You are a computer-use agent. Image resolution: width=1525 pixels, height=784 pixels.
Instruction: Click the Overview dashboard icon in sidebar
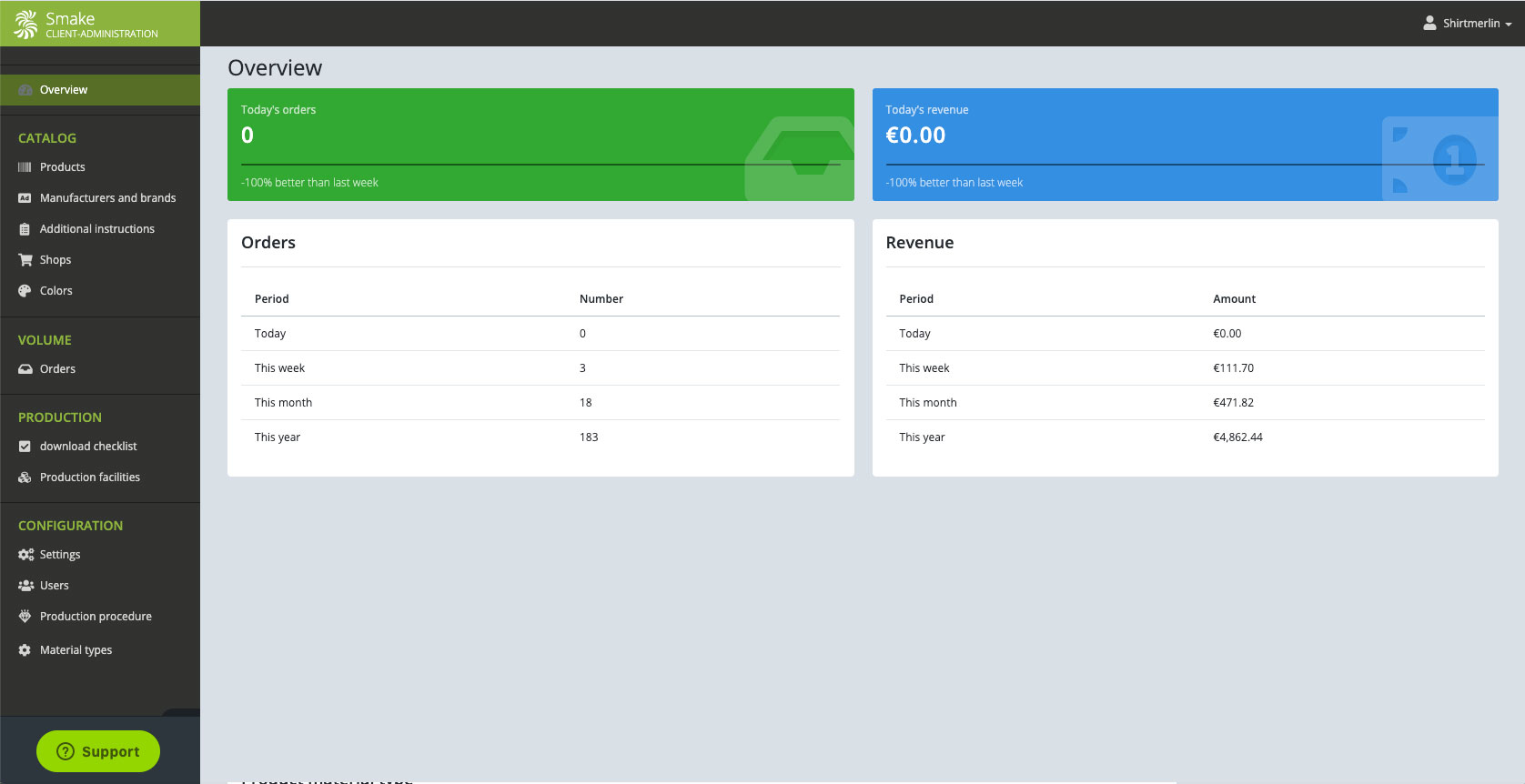[x=25, y=90]
